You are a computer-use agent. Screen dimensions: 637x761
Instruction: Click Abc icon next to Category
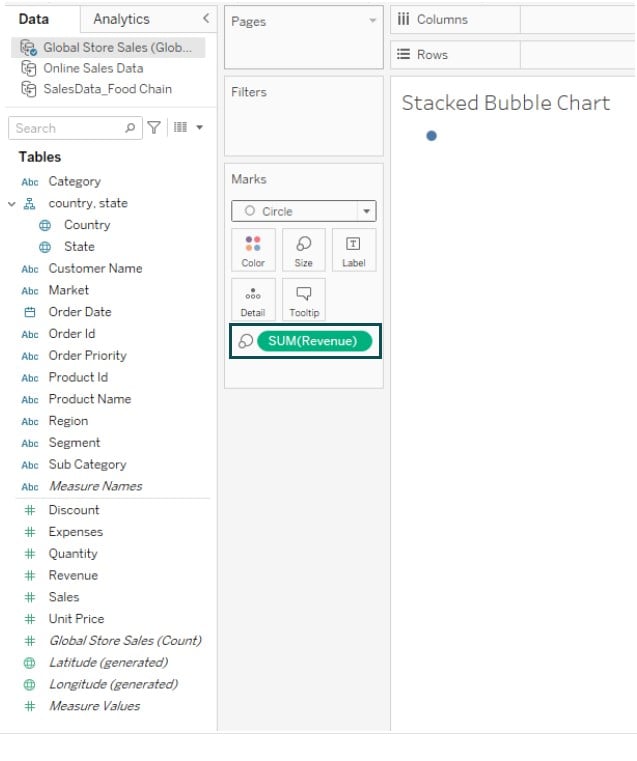30,182
